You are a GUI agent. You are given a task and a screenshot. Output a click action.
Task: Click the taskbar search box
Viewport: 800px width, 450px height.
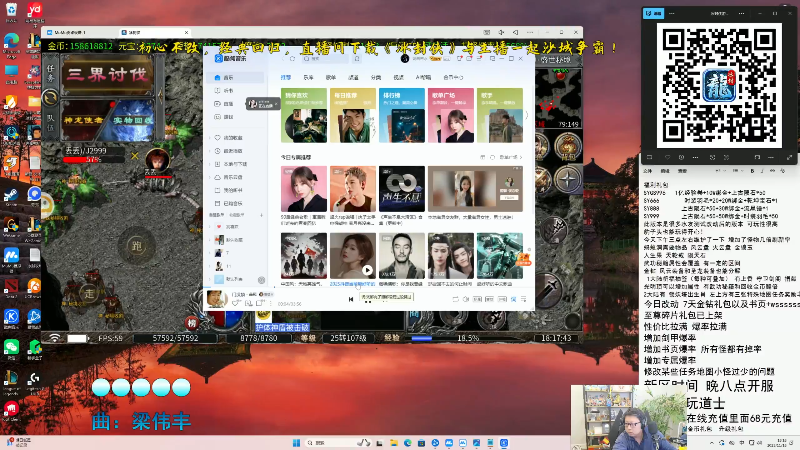coord(336,443)
